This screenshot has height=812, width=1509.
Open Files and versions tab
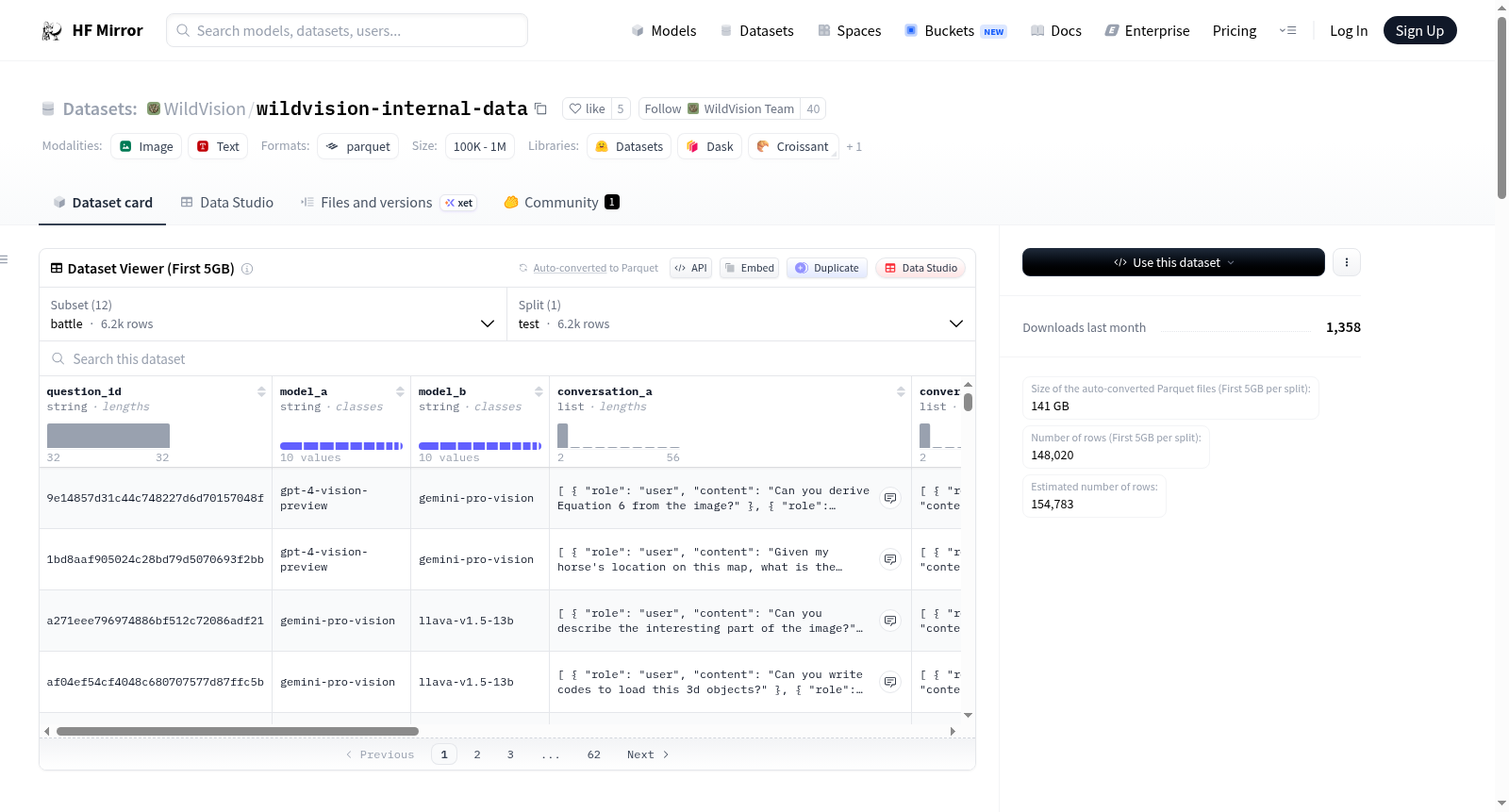(x=389, y=202)
